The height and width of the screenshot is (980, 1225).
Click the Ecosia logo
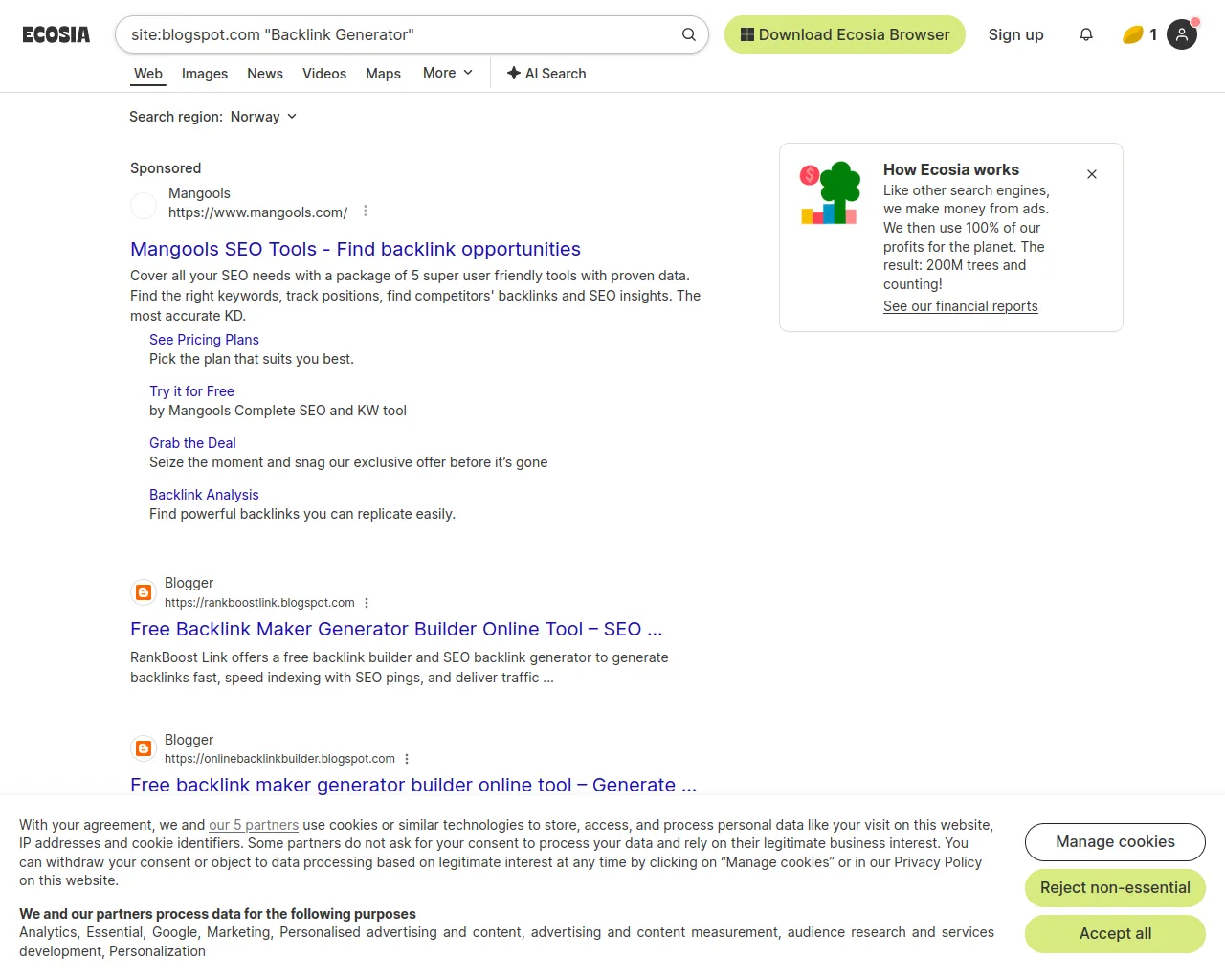pos(56,34)
